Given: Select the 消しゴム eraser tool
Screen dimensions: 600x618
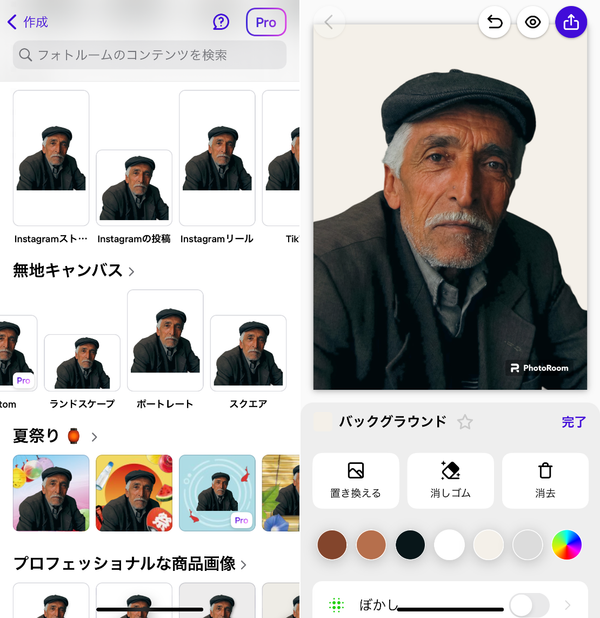Looking at the screenshot, I should click(450, 481).
